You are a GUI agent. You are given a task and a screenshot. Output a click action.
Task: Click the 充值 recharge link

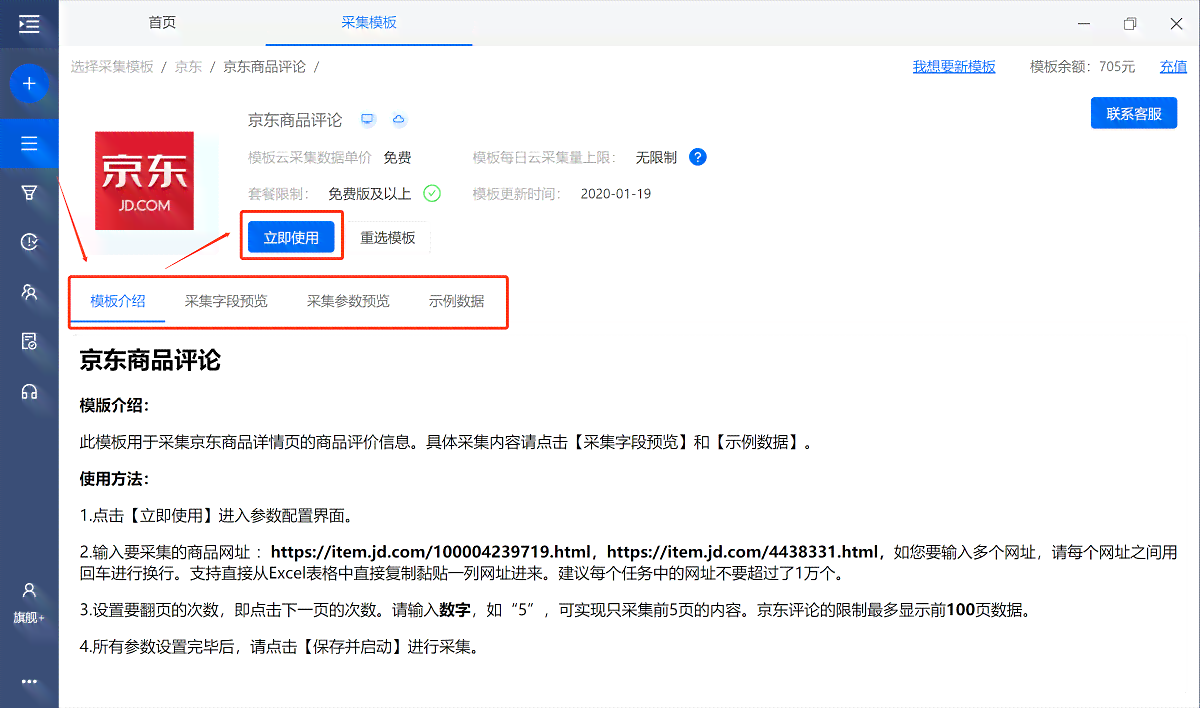click(1173, 67)
